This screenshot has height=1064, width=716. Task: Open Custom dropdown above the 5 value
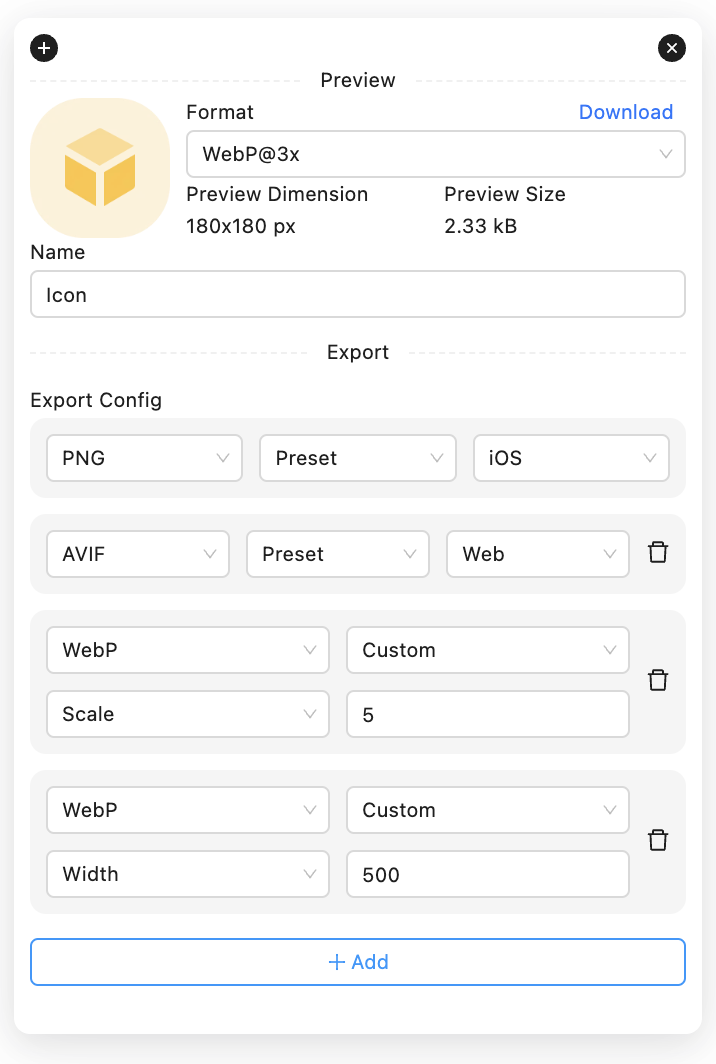pyautogui.click(x=488, y=650)
